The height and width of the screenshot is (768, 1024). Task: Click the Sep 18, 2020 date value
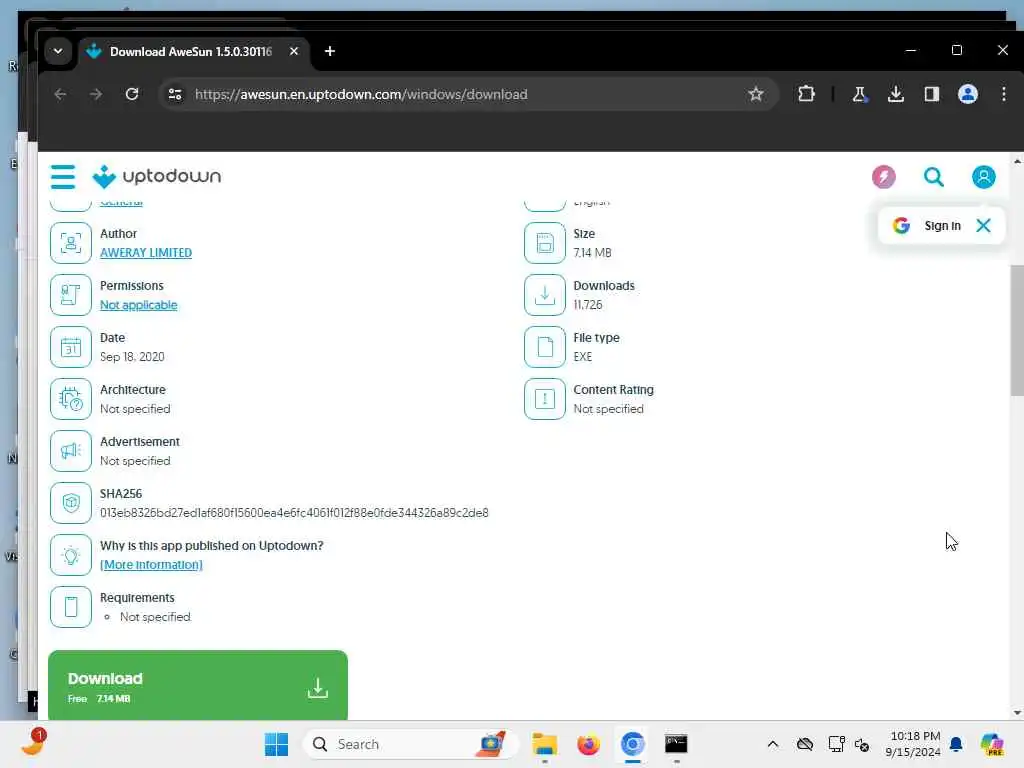132,357
